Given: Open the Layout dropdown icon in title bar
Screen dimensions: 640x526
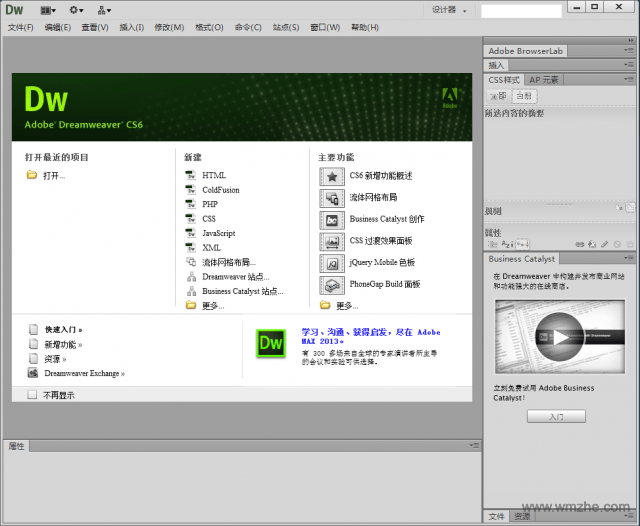Looking at the screenshot, I should 48,10.
